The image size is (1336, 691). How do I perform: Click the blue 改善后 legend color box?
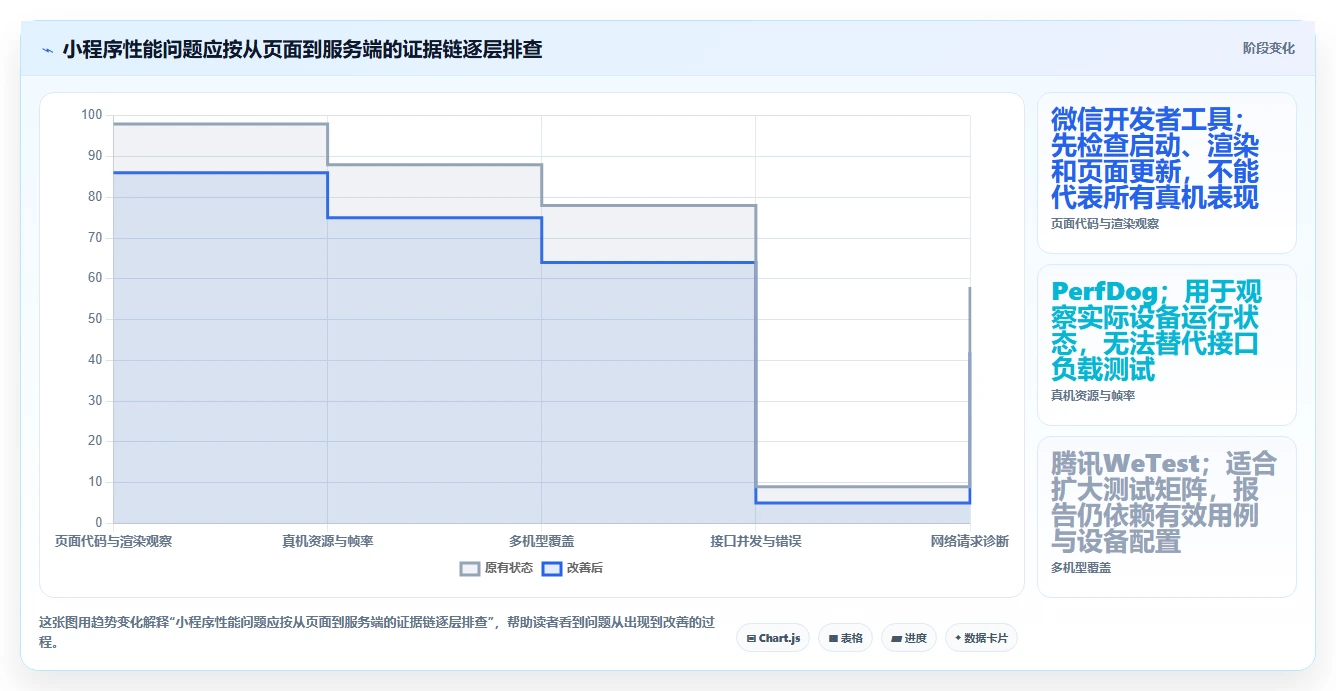(x=551, y=568)
